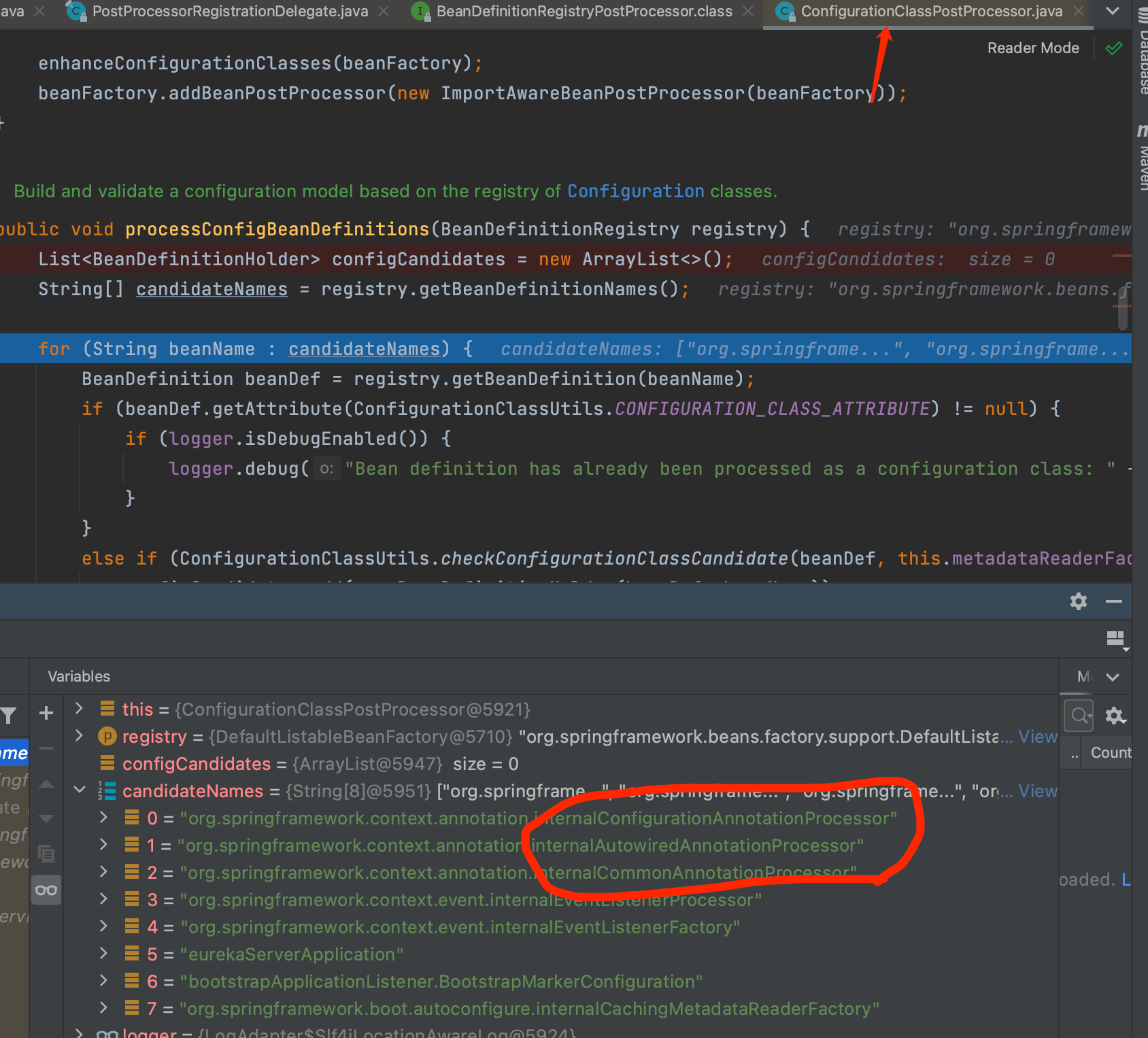Click checkConfigurationClassCandidate method call

click(x=614, y=558)
